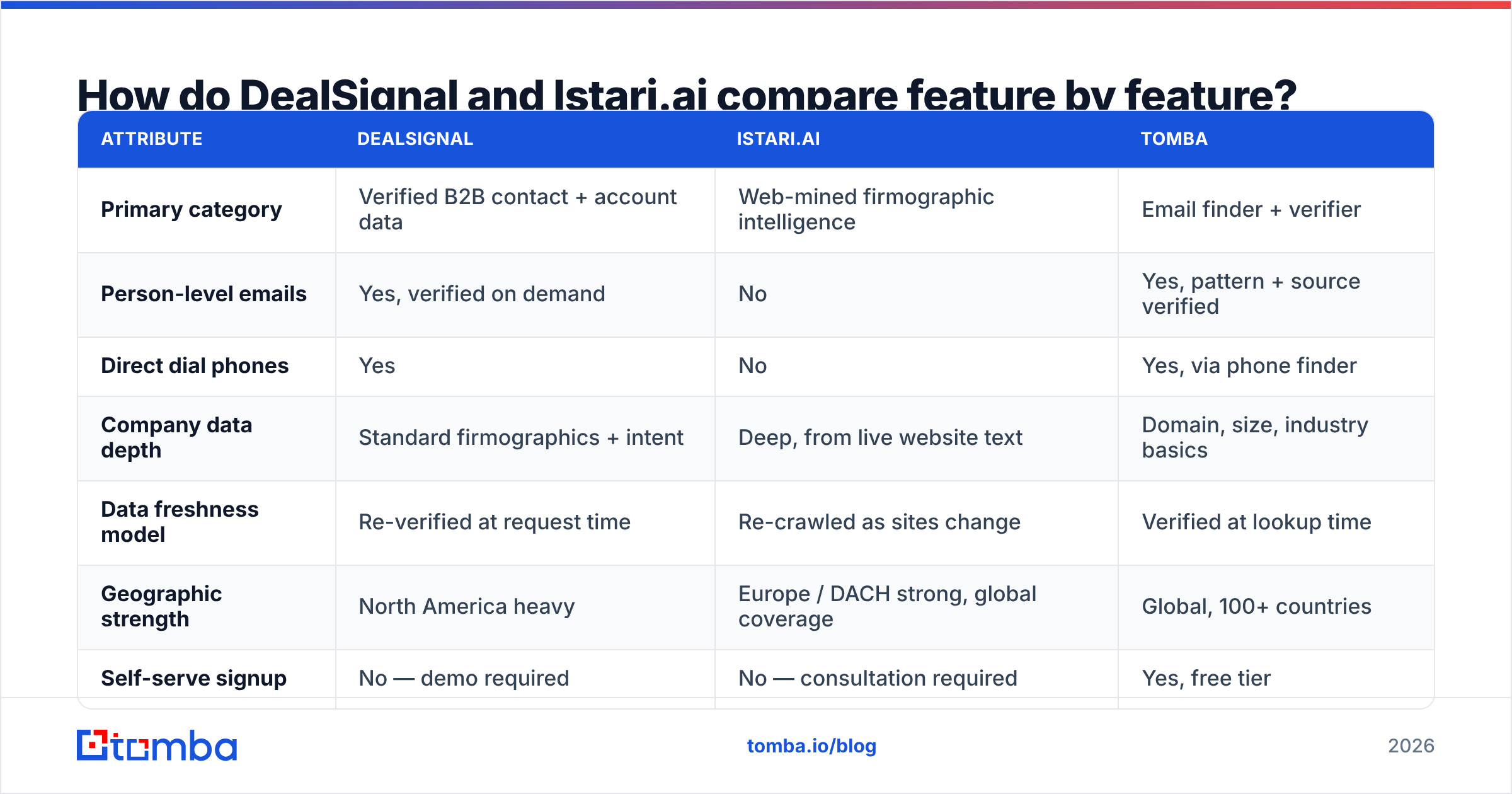Screen dimensions: 1512x794
Task: Click the 2026 year label
Action: tap(1411, 746)
